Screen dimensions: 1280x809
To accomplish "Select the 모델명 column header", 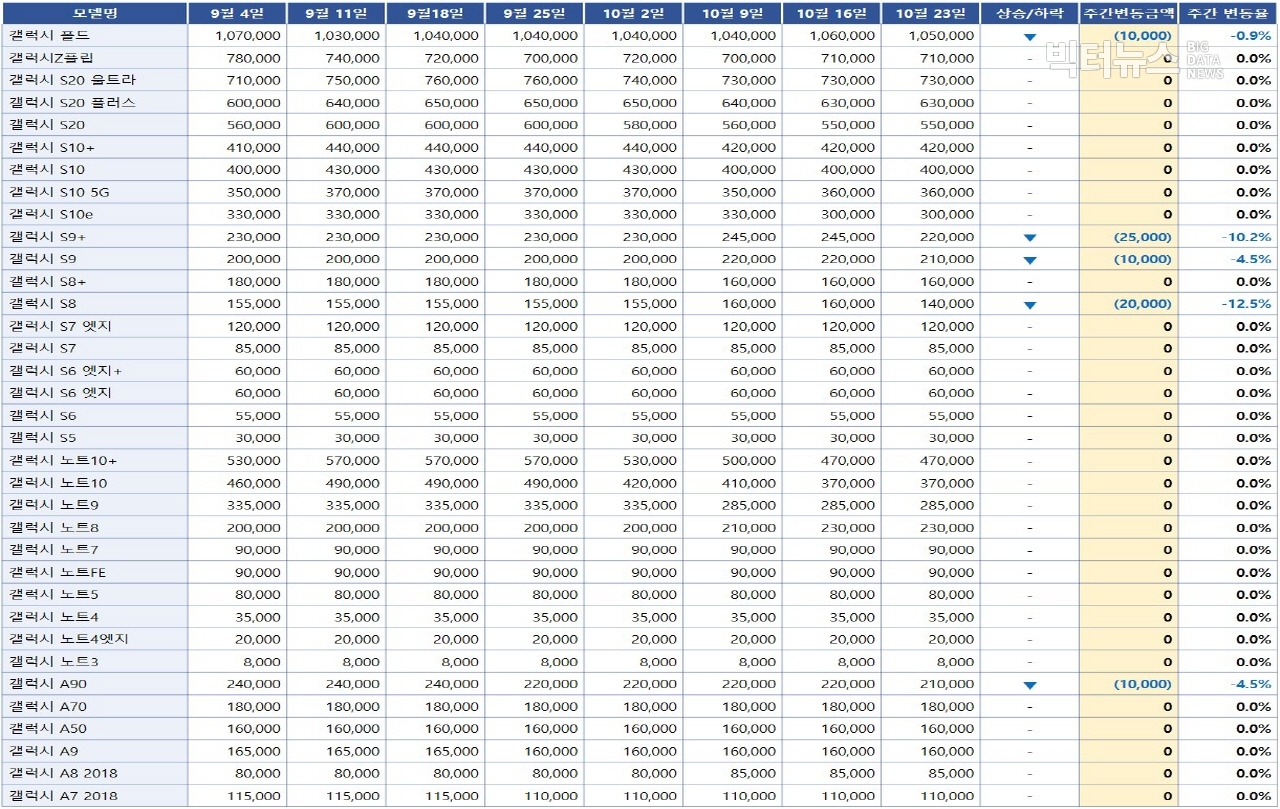I will (94, 13).
